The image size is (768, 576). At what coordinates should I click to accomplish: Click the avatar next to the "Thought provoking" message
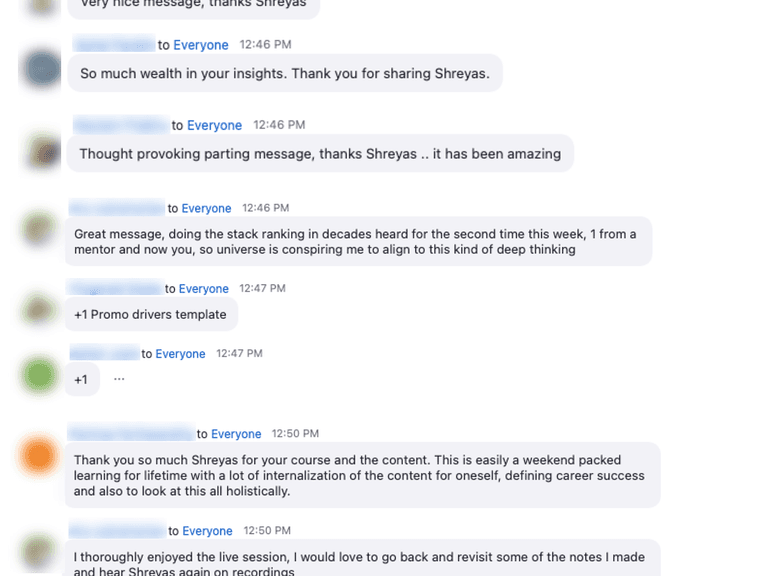(x=42, y=151)
